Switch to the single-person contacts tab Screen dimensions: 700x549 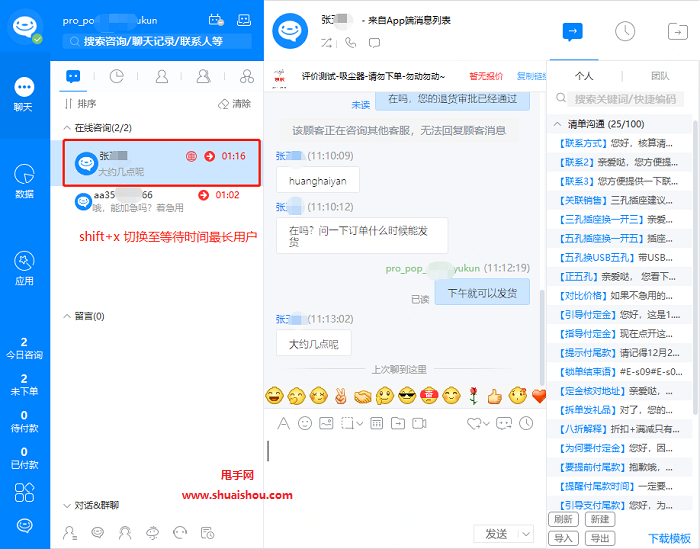coord(162,76)
